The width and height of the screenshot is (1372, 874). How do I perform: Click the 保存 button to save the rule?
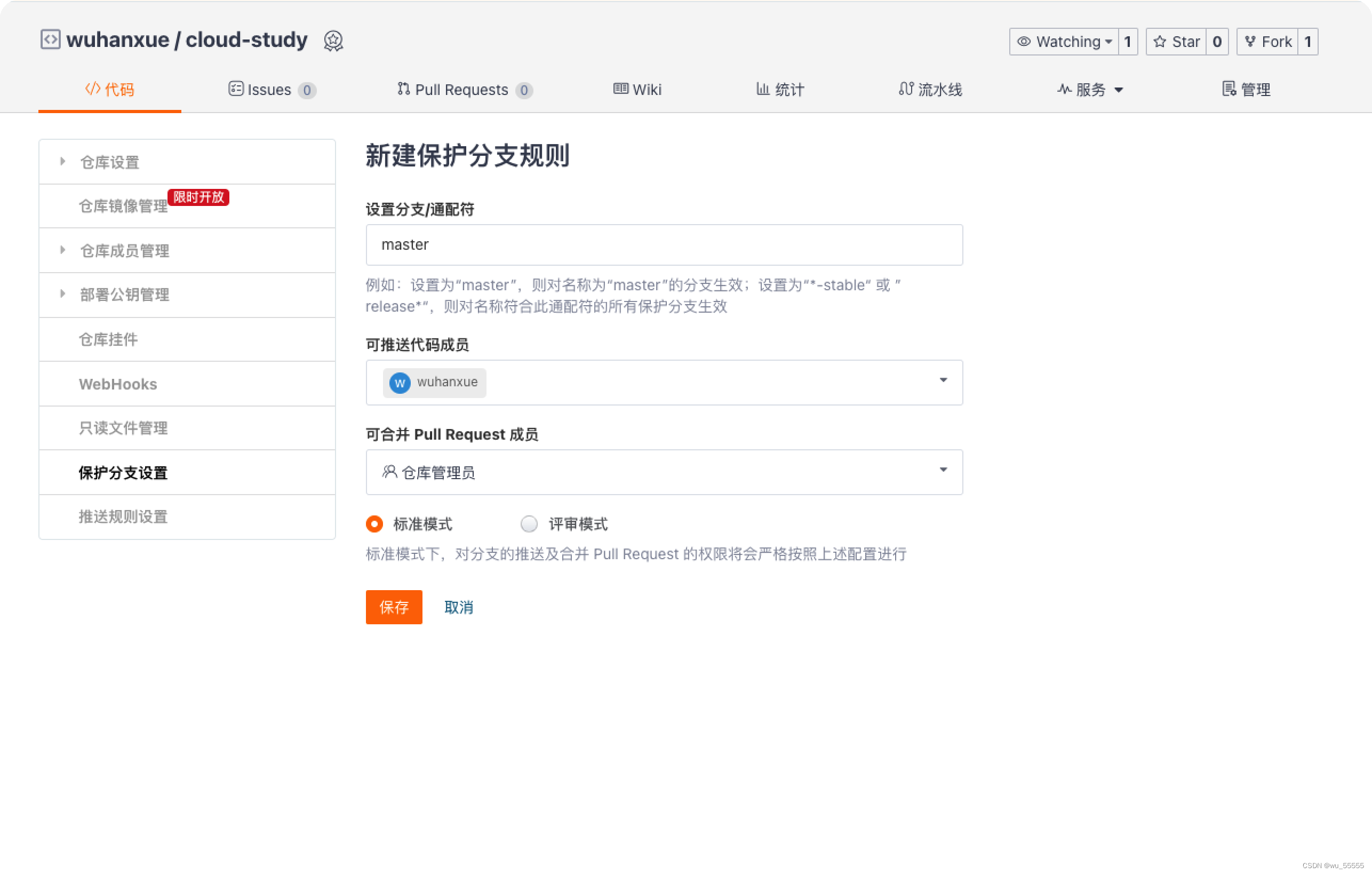pyautogui.click(x=394, y=607)
